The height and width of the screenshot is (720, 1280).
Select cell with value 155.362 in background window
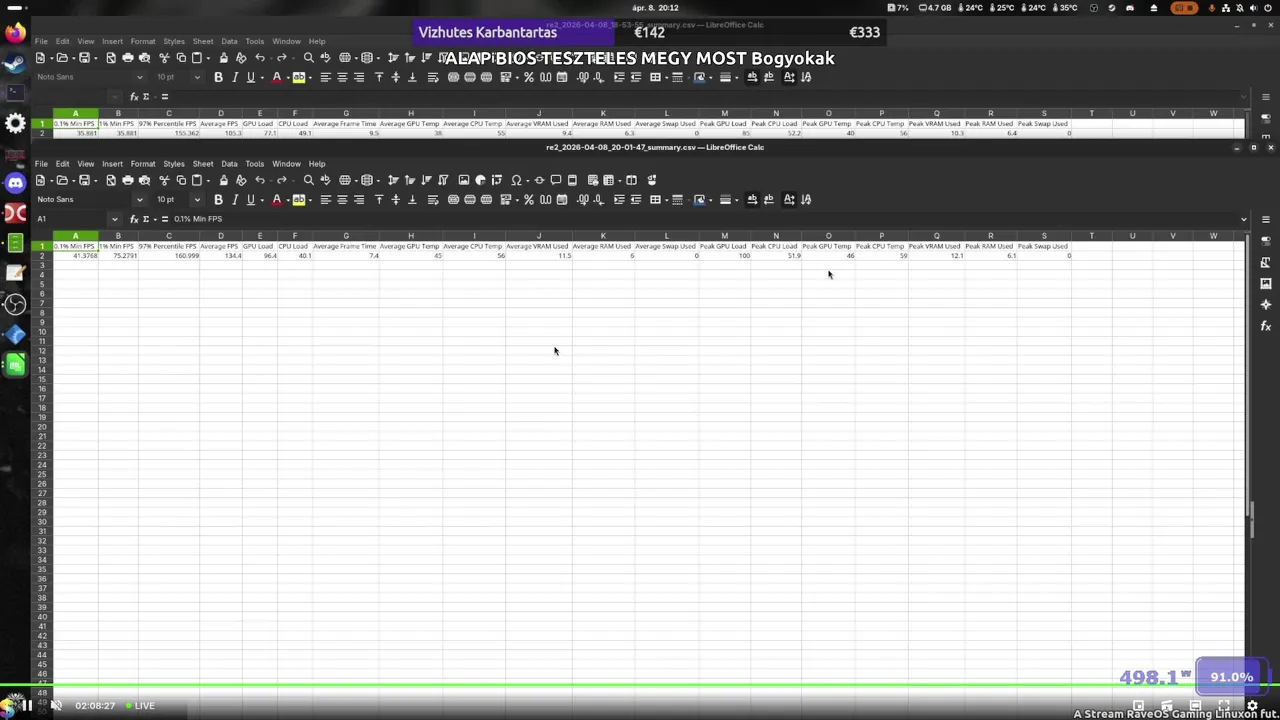point(169,133)
